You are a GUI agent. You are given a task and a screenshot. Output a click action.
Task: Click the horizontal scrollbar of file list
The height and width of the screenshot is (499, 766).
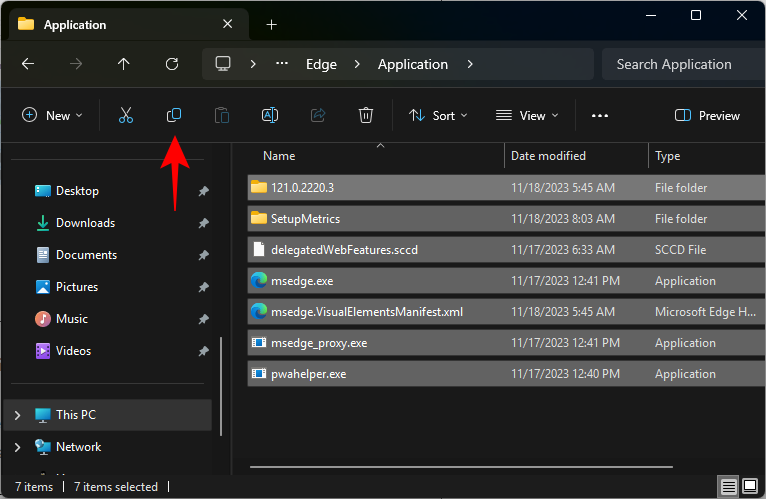point(461,467)
